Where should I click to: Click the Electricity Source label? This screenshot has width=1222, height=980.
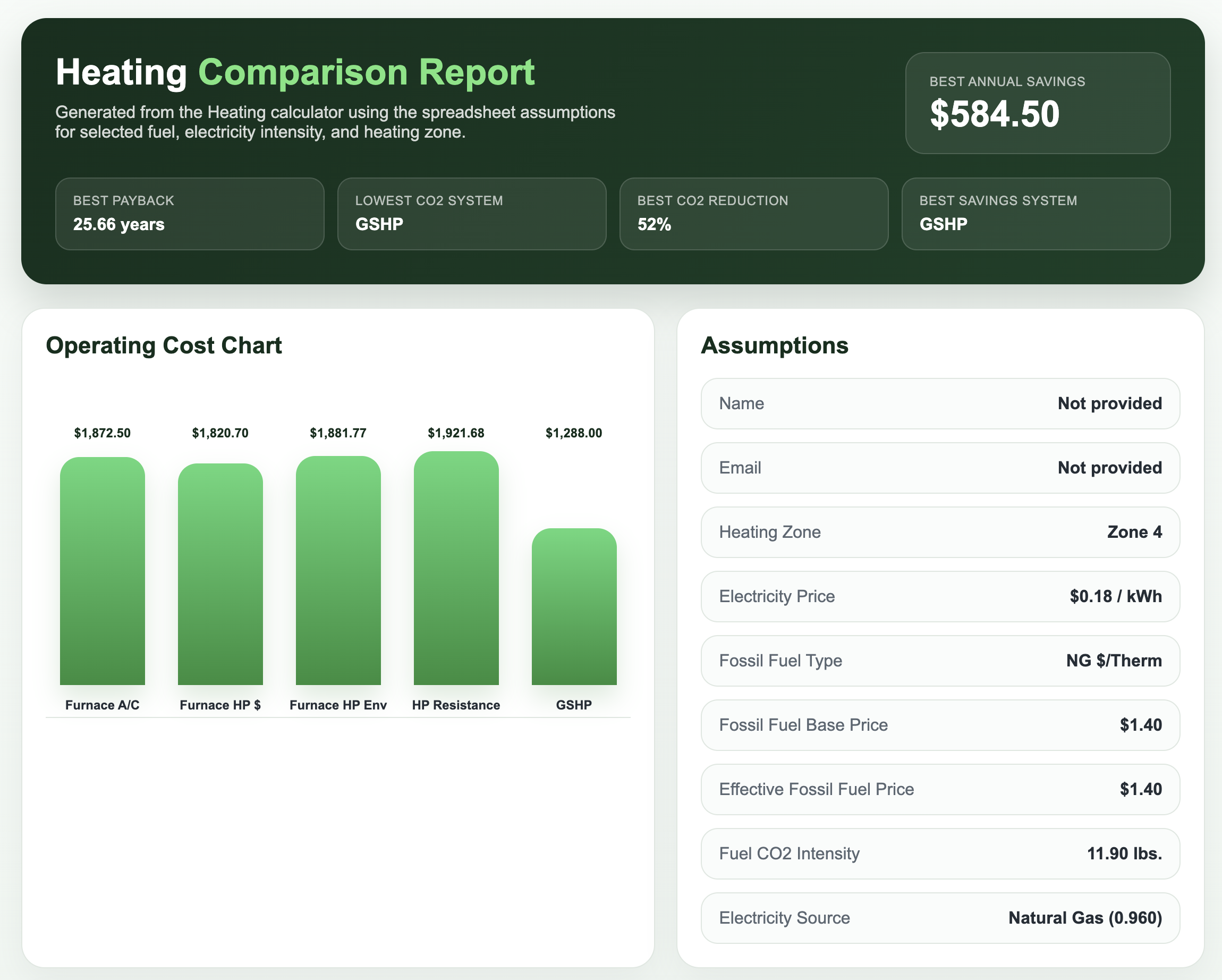pyautogui.click(x=784, y=918)
